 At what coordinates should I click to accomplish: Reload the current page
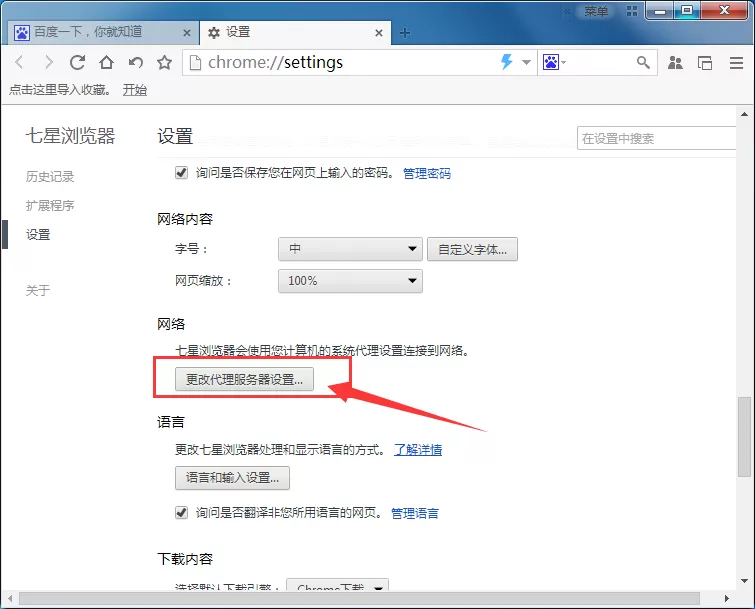tap(78, 62)
